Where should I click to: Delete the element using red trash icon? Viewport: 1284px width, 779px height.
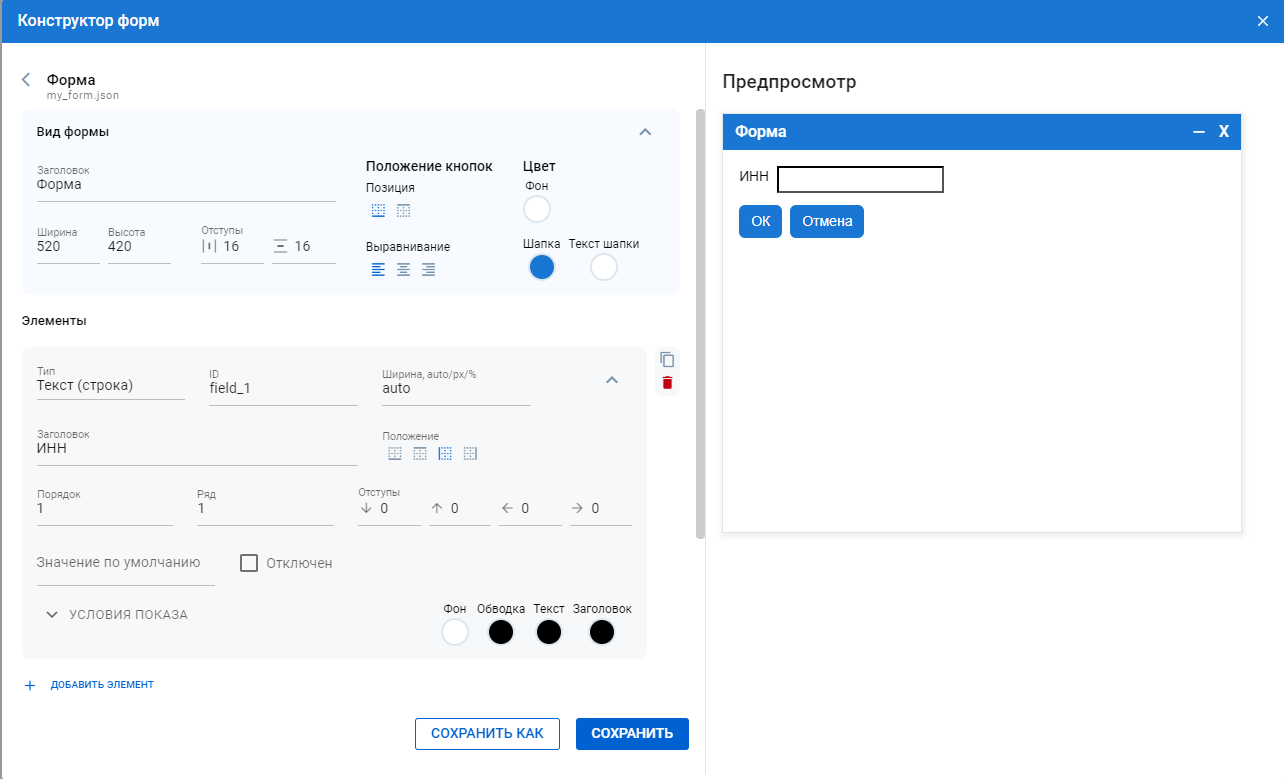point(667,383)
